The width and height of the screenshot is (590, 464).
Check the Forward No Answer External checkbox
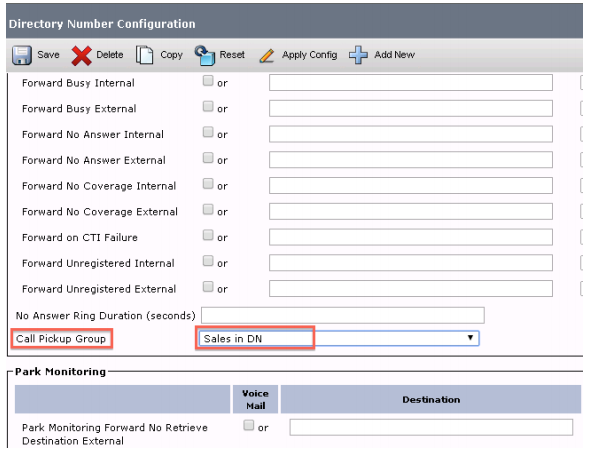tap(208, 158)
